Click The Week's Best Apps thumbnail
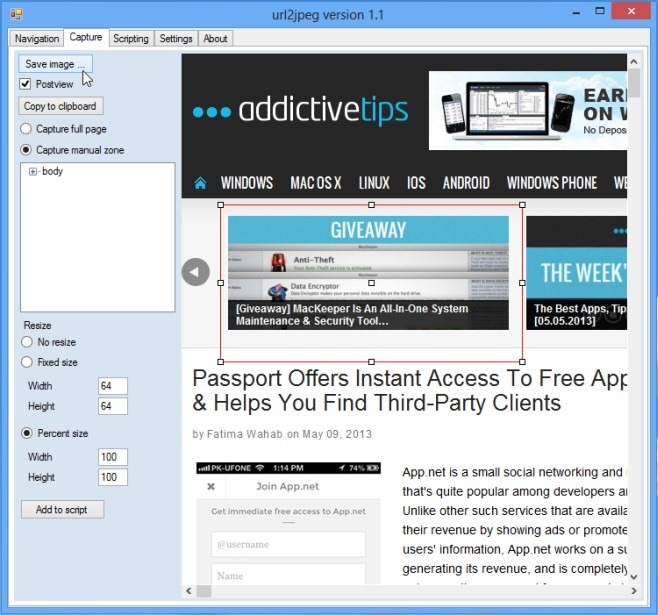The image size is (658, 615). (x=577, y=273)
